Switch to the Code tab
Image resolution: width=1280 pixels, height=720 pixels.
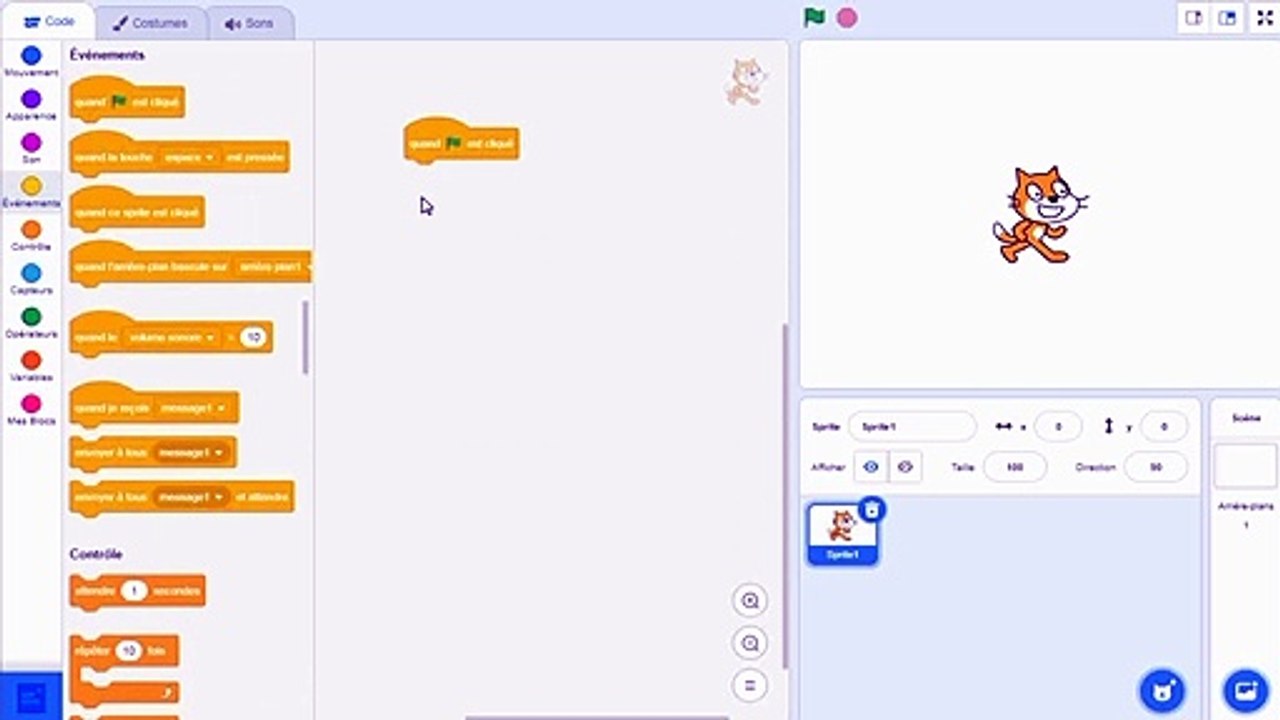click(49, 22)
